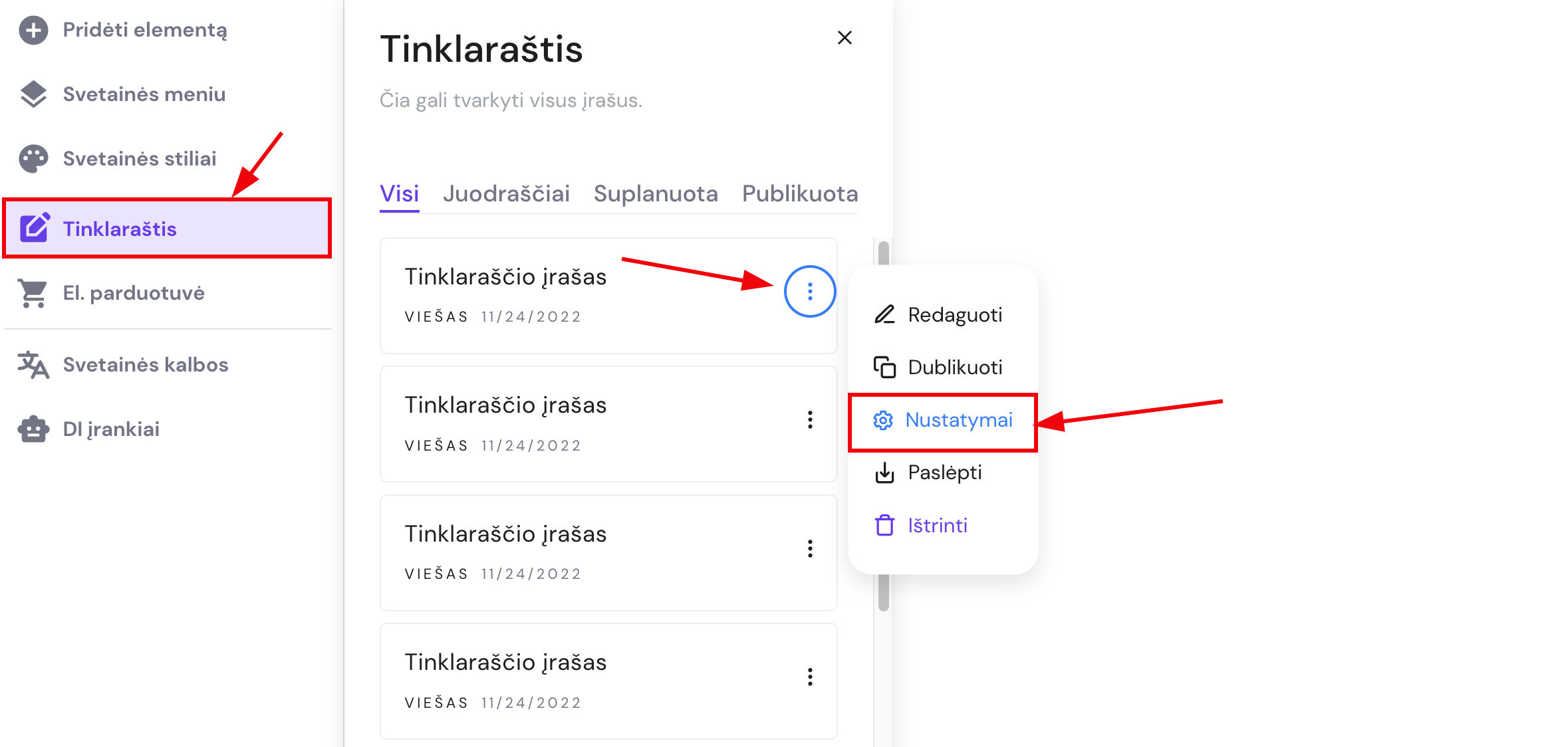Open kebab menu of the last visible post
1568x747 pixels.
click(810, 677)
